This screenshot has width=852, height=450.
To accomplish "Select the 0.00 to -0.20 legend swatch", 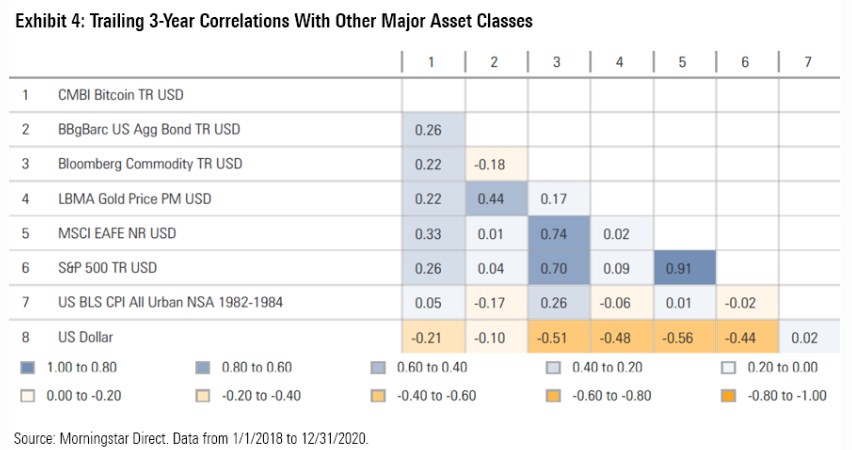I will coord(27,394).
